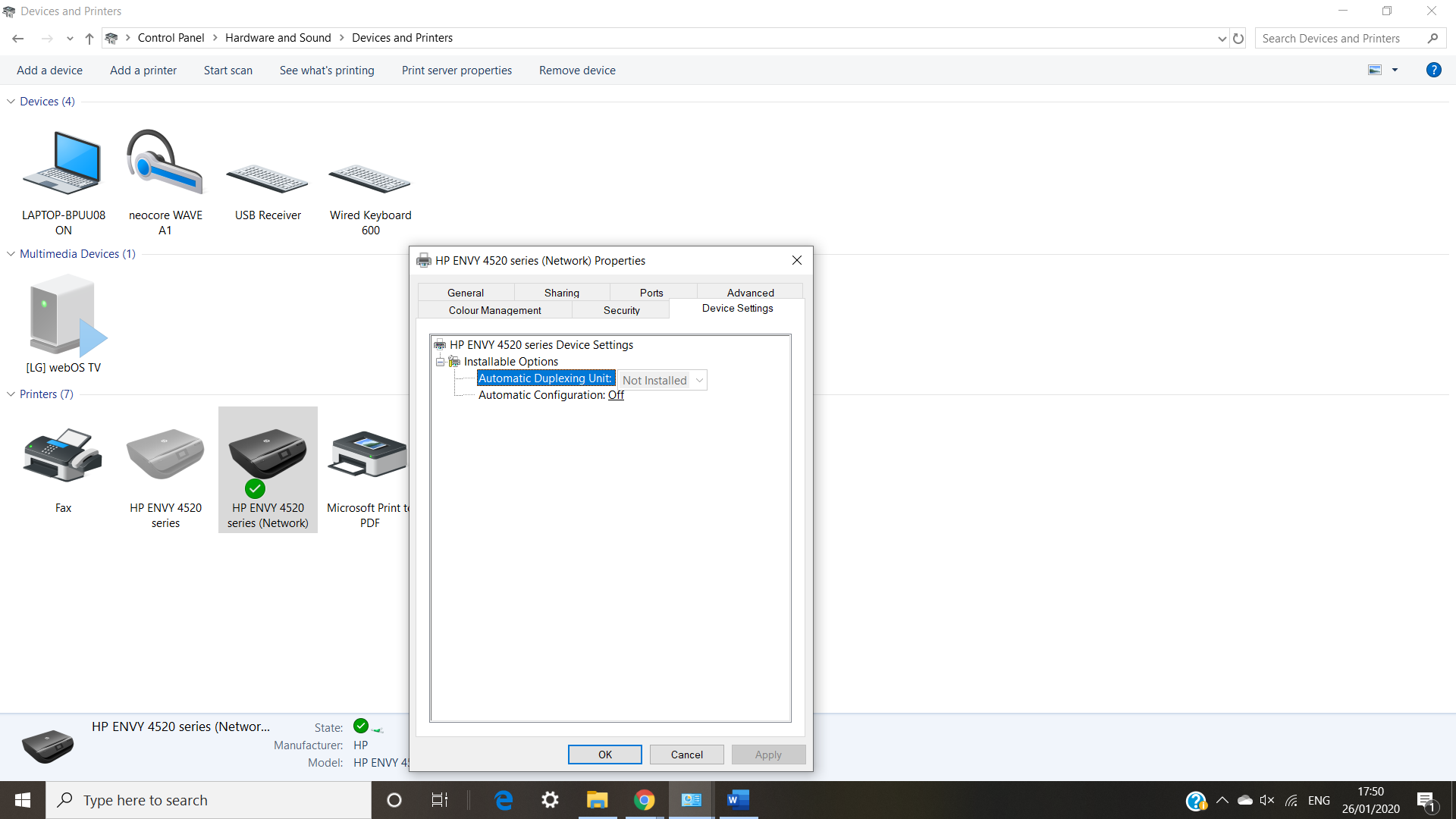Select the Microsoft Print to PDF printer
The image size is (1456, 819).
coord(369,457)
